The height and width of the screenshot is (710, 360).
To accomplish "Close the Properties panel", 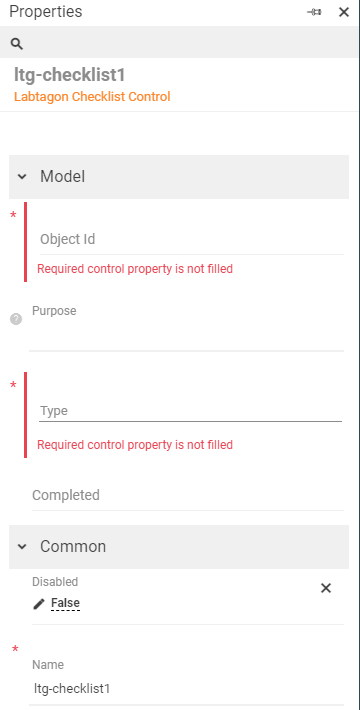I will coord(344,12).
